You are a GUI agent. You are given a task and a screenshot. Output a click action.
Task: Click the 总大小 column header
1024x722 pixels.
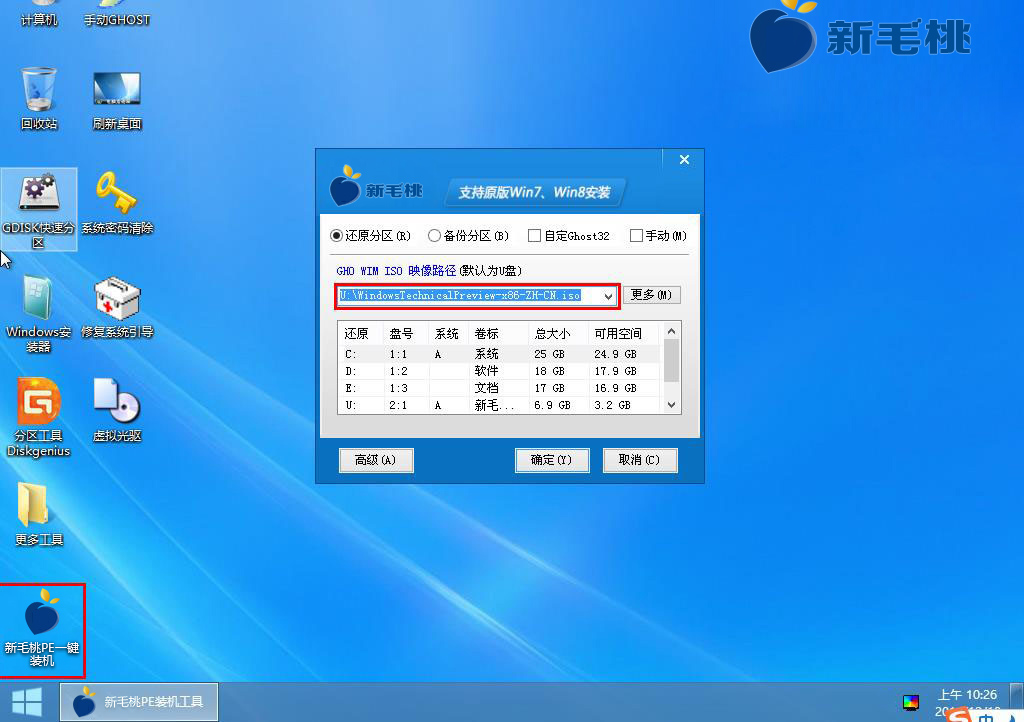tap(558, 334)
